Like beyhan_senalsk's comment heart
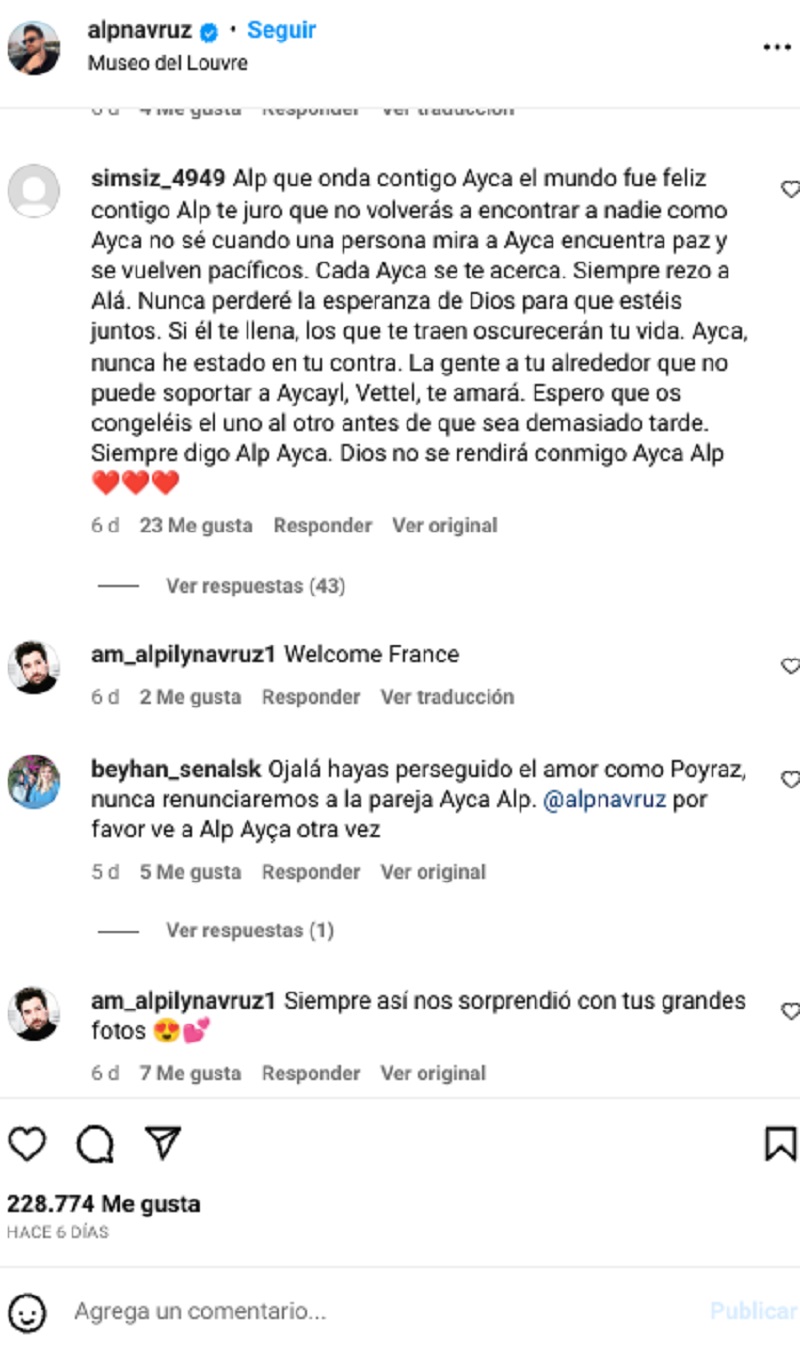Screen dimensions: 800x1351 tap(790, 780)
